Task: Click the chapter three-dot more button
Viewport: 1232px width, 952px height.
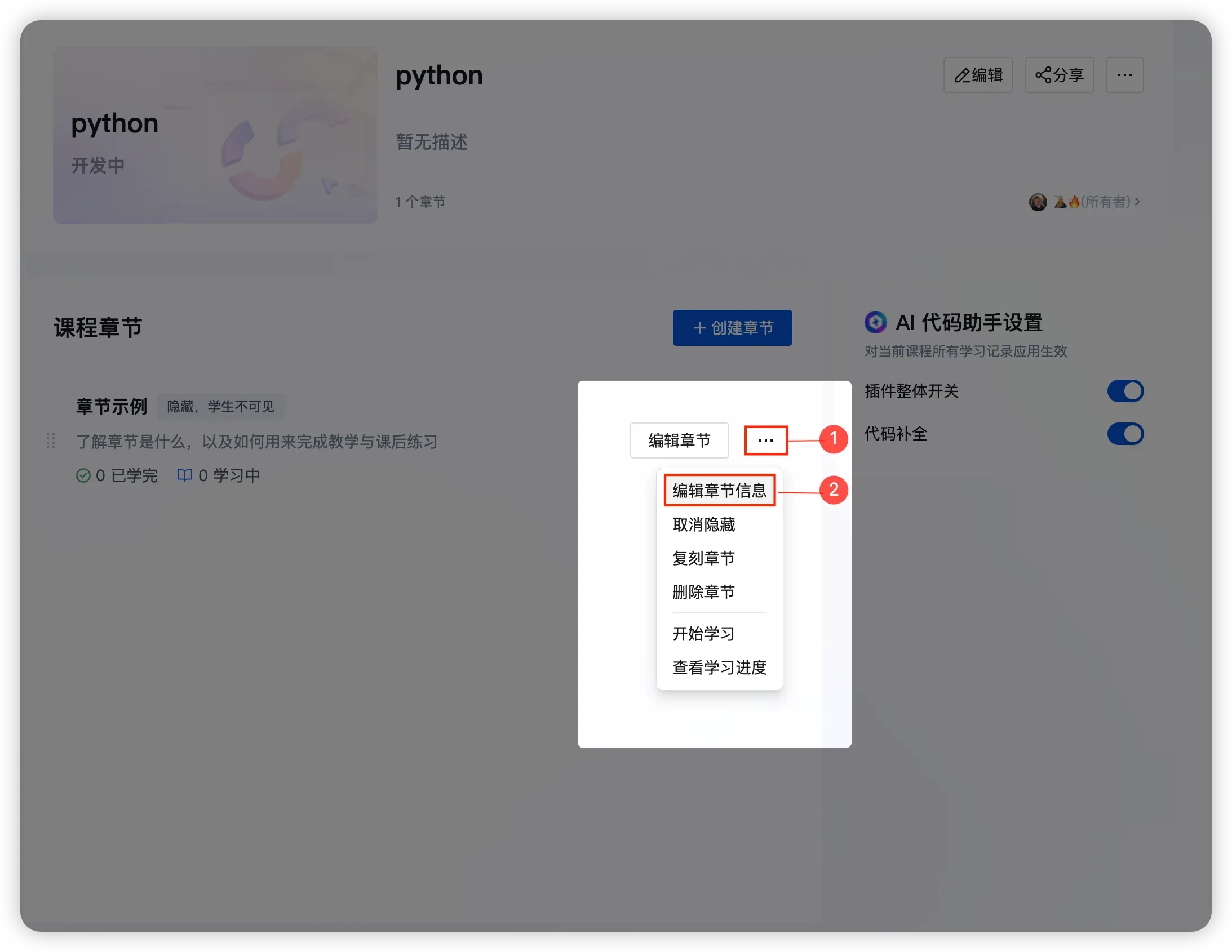Action: point(765,441)
